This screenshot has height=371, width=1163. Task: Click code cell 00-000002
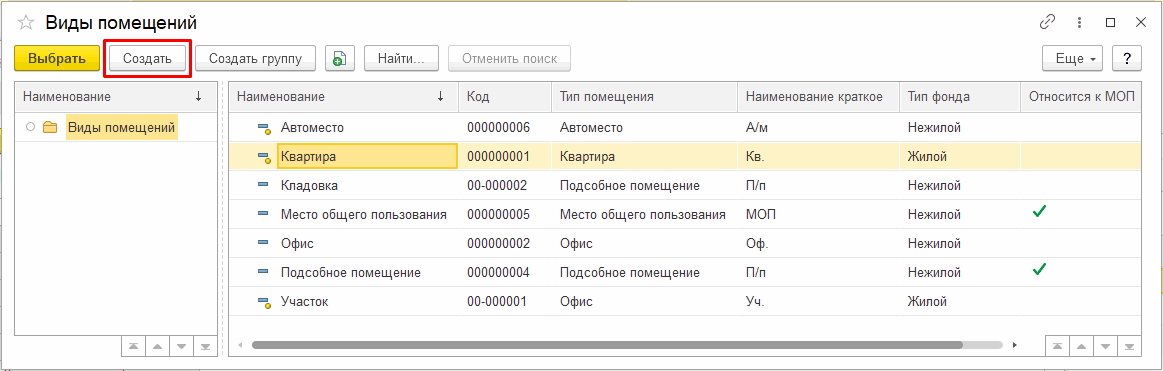coord(504,186)
